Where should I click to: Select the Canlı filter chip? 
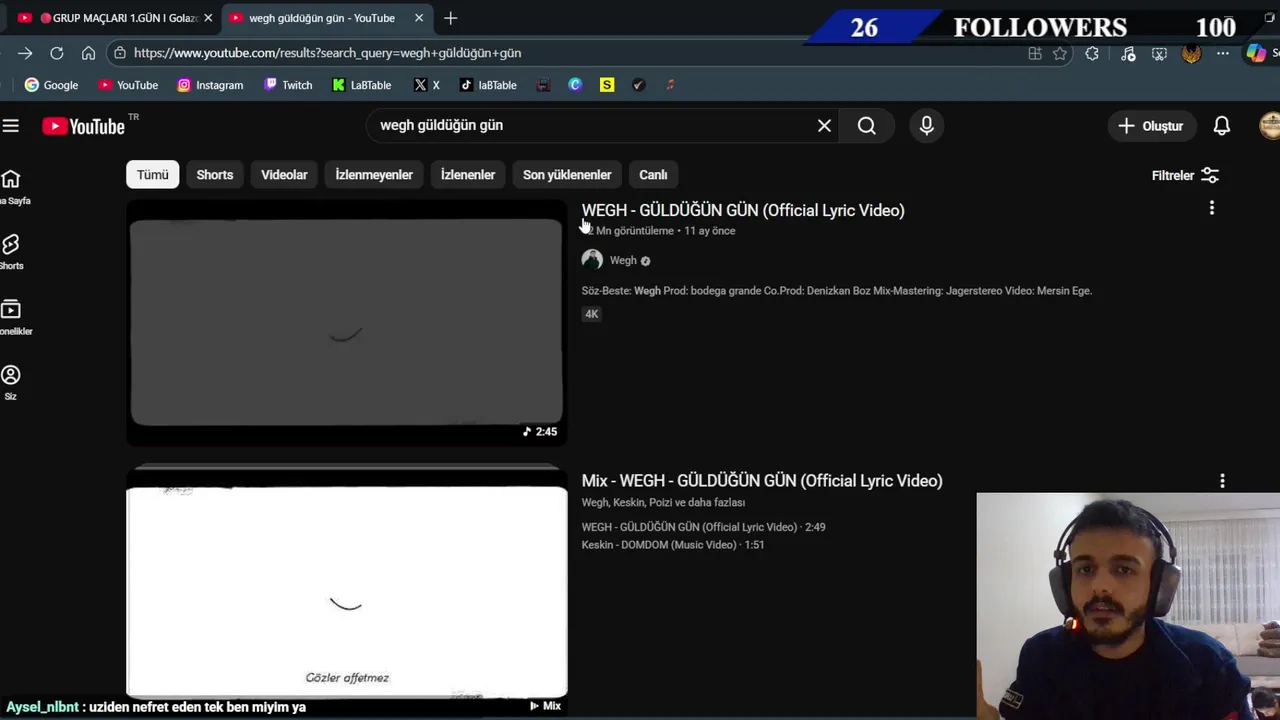tap(653, 175)
